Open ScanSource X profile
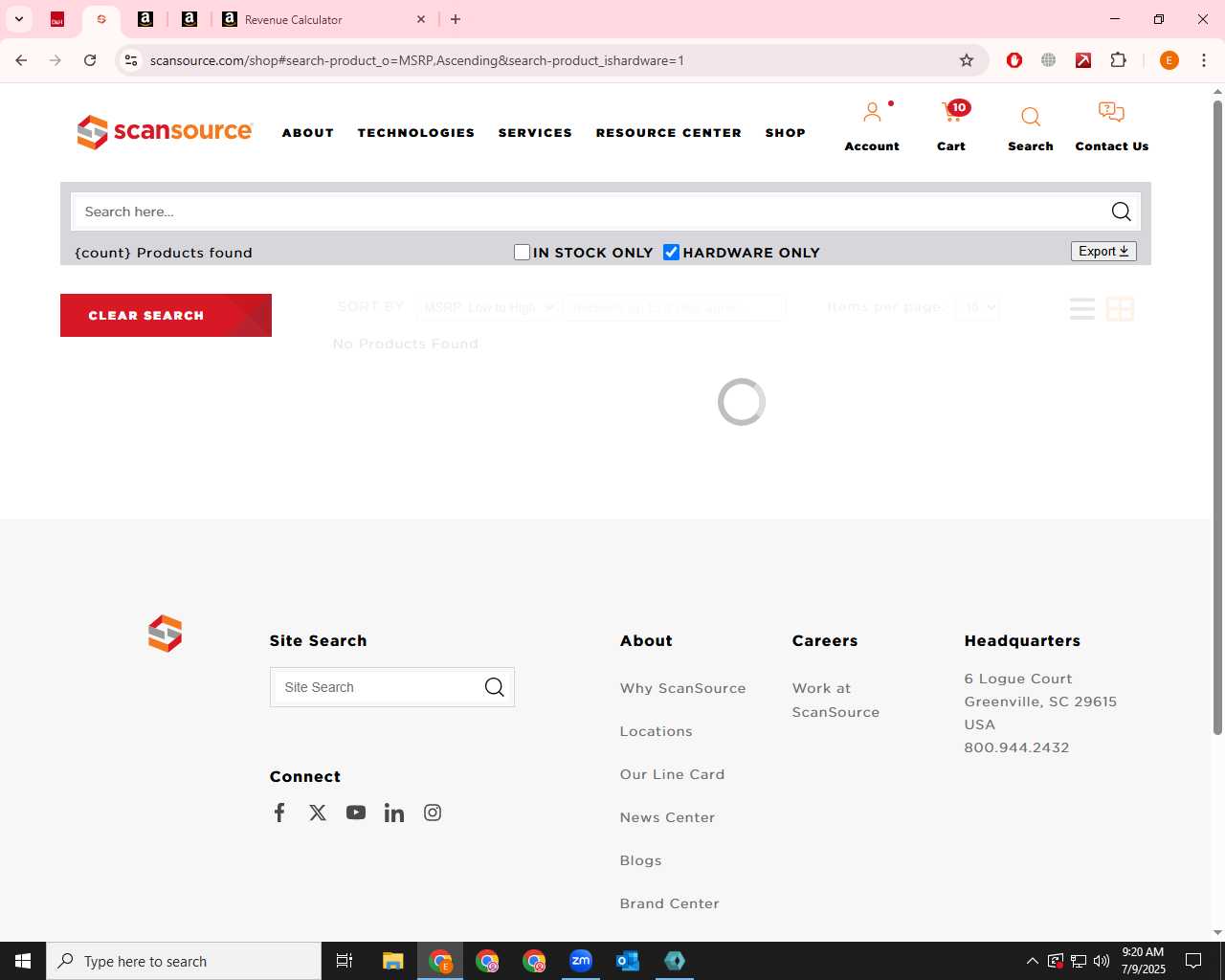Viewport: 1225px width, 980px height. (318, 813)
